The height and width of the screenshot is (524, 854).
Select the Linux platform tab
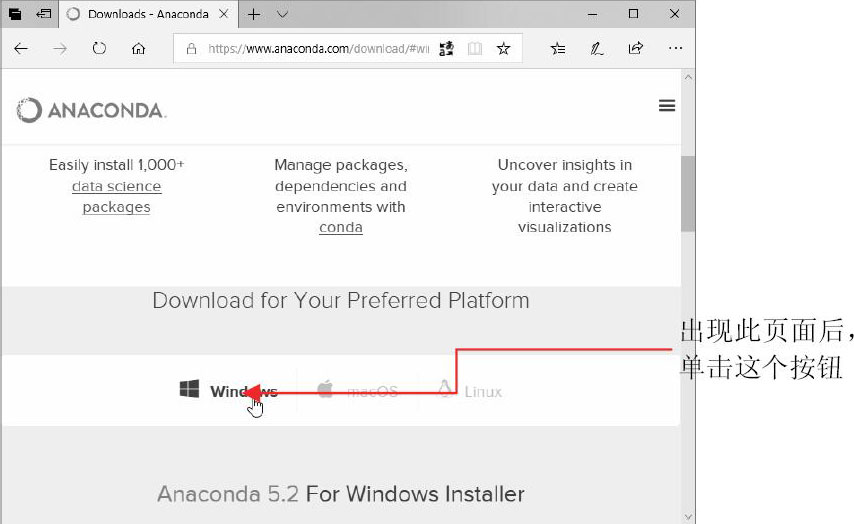[x=469, y=391]
